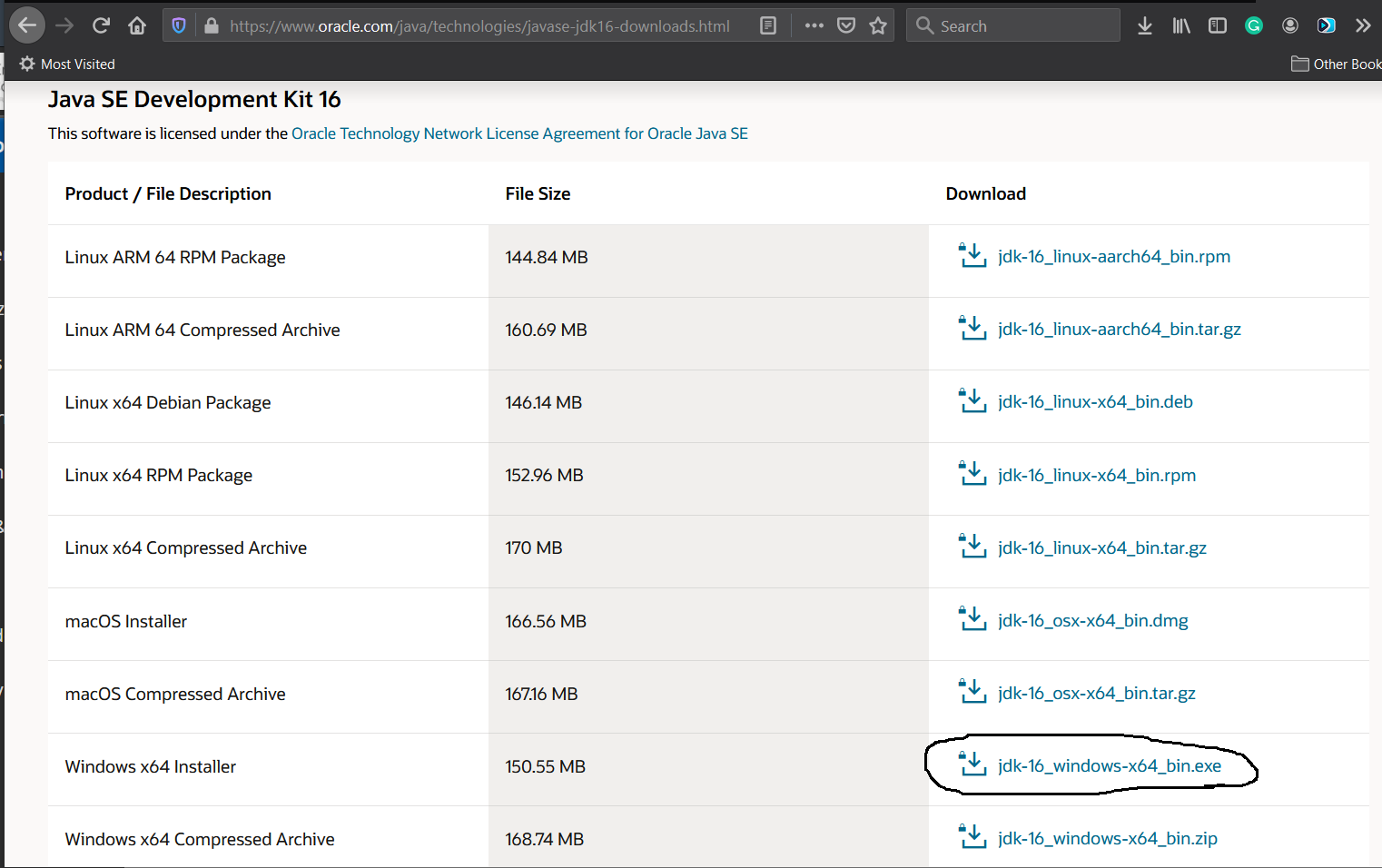Toggle the sidebar view

point(1218,25)
